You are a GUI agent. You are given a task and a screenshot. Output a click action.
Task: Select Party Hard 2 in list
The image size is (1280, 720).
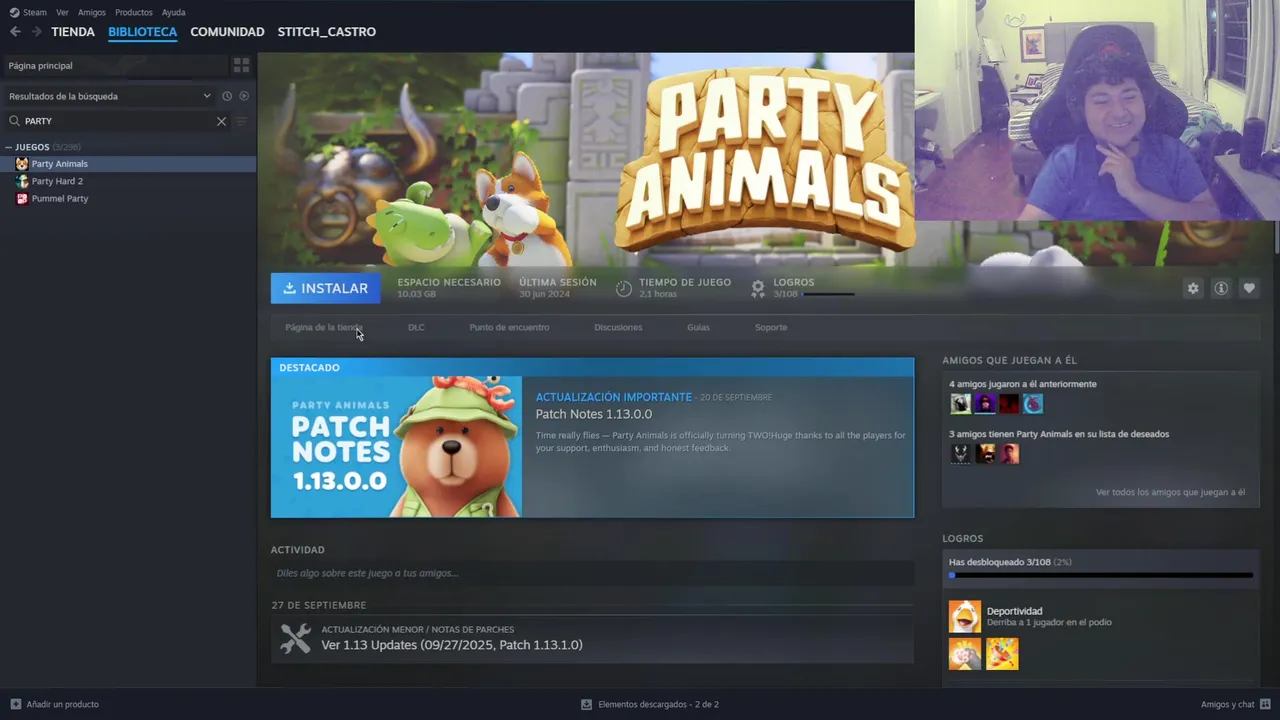click(x=128, y=181)
